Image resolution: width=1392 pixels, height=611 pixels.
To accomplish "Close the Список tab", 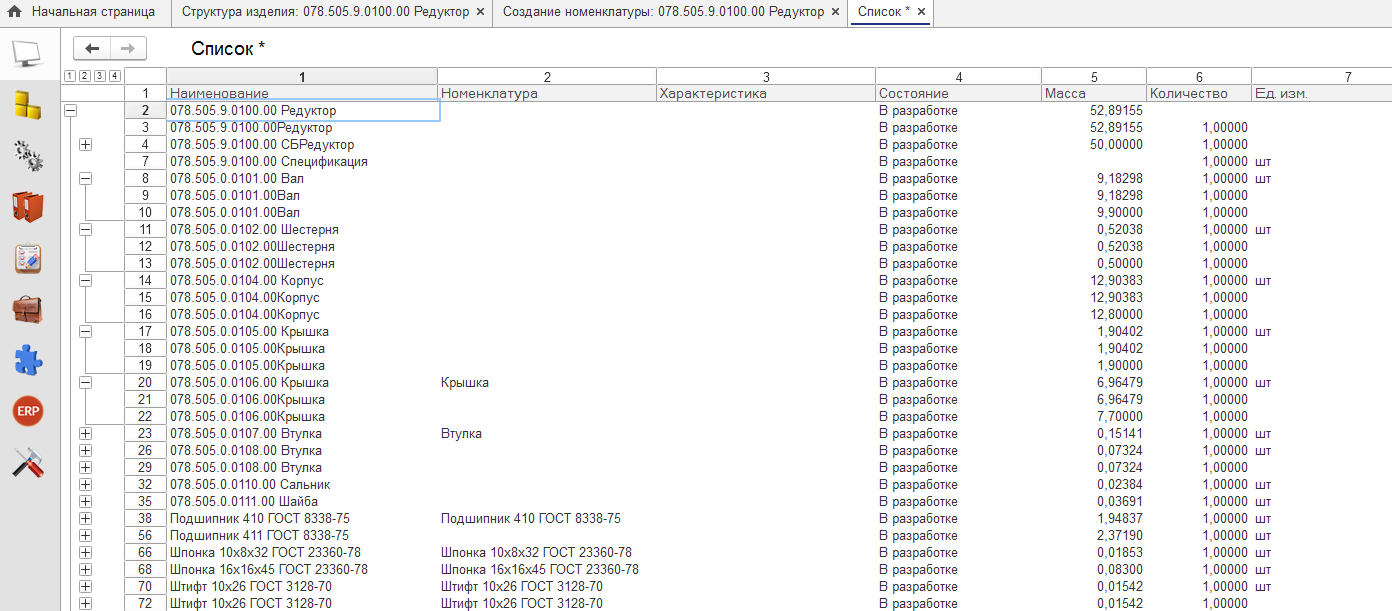I will (921, 12).
